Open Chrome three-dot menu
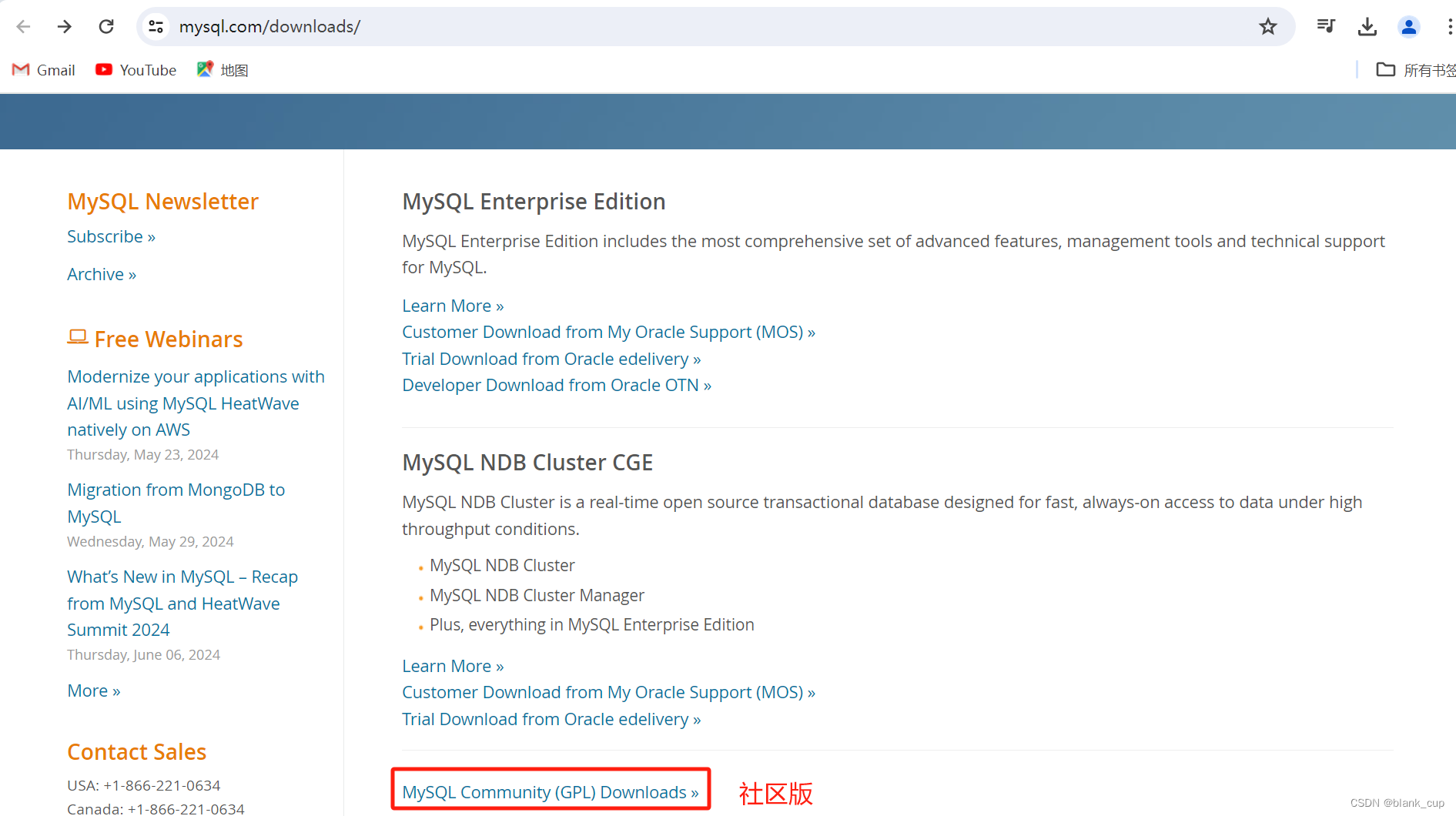 pos(1449,27)
